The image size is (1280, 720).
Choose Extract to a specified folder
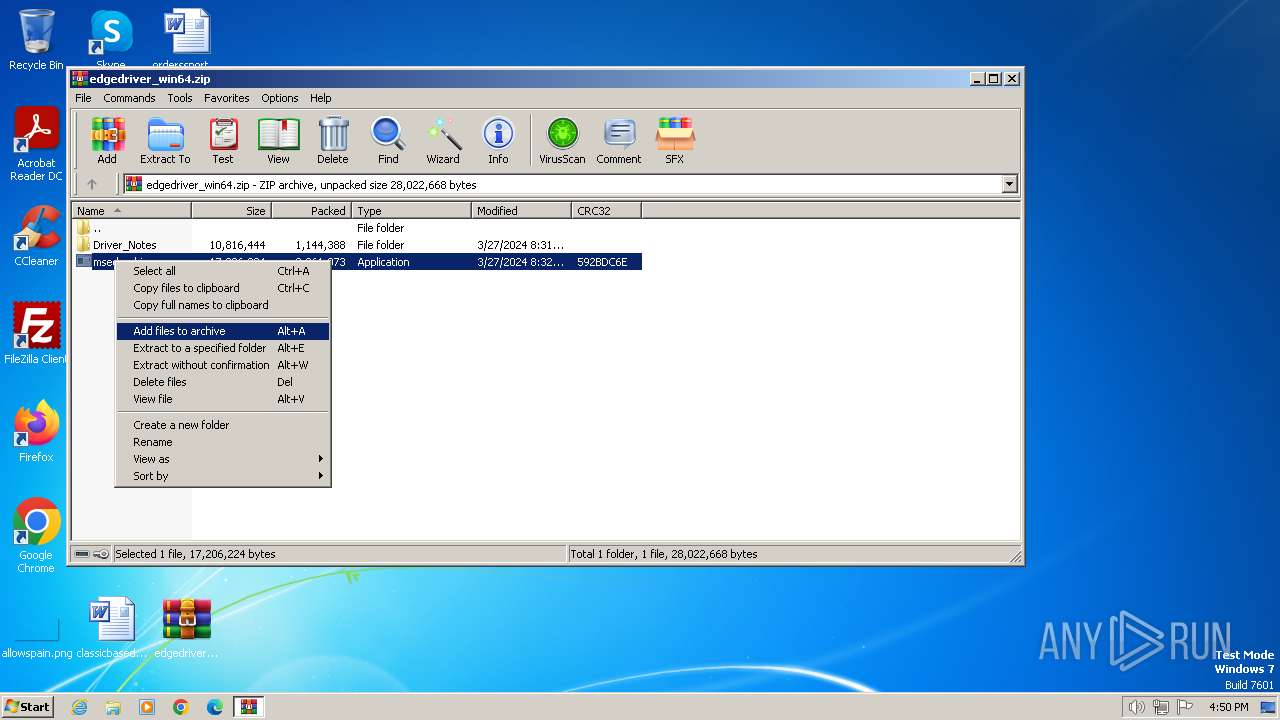tap(223, 348)
